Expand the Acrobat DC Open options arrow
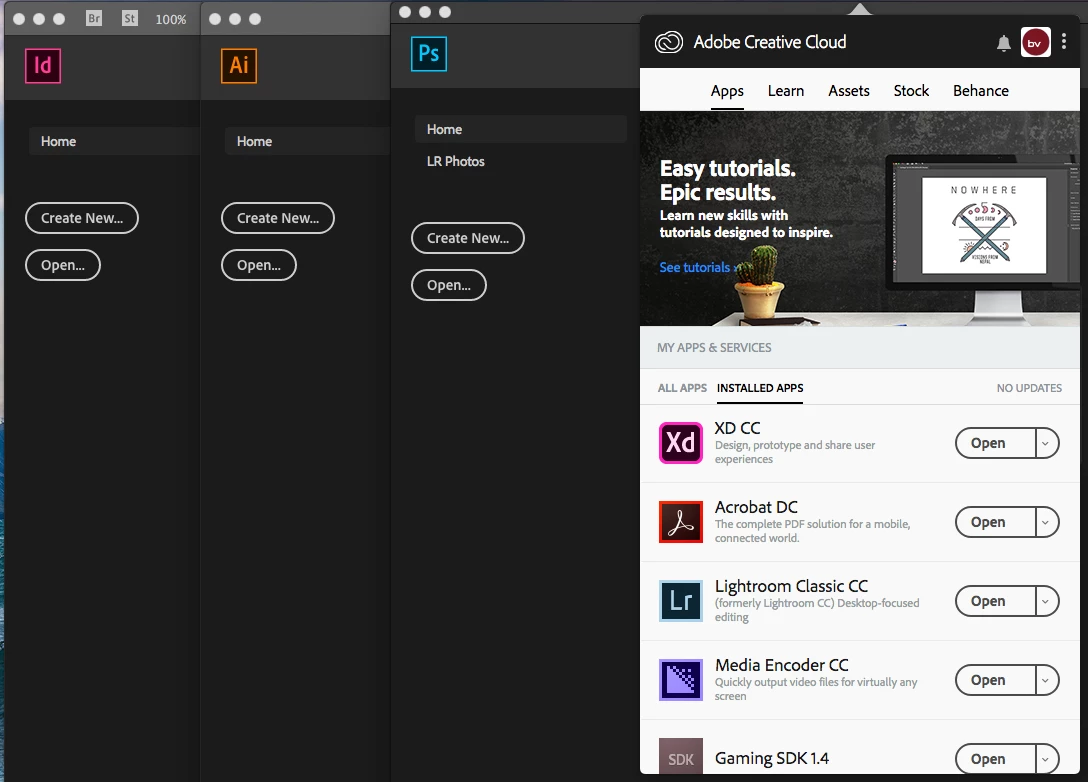Screen dimensions: 1088x782 tap(1046, 522)
